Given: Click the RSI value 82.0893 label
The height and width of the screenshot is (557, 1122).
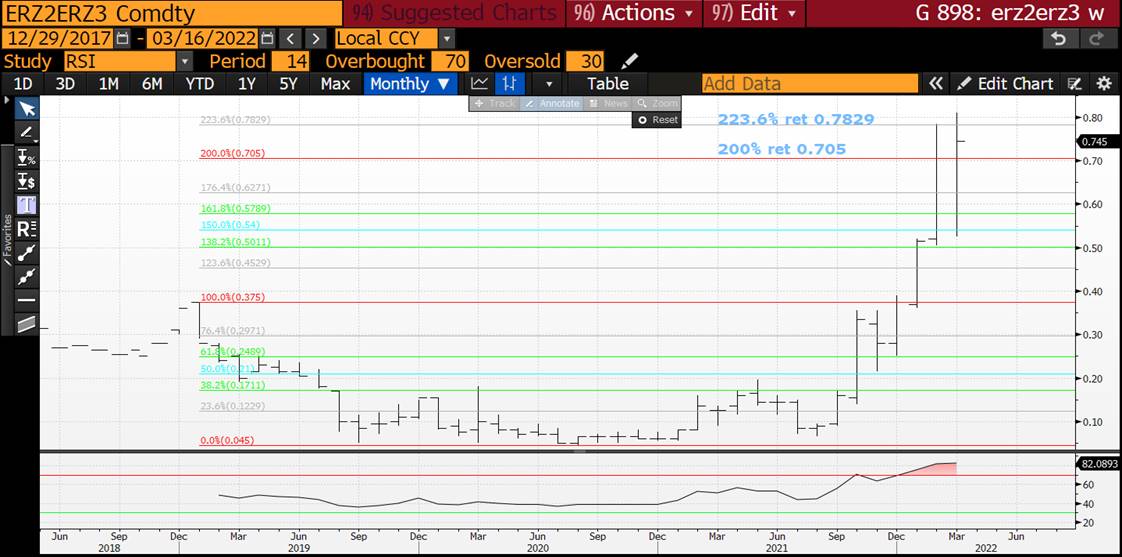Looking at the screenshot, I should (x=1099, y=464).
